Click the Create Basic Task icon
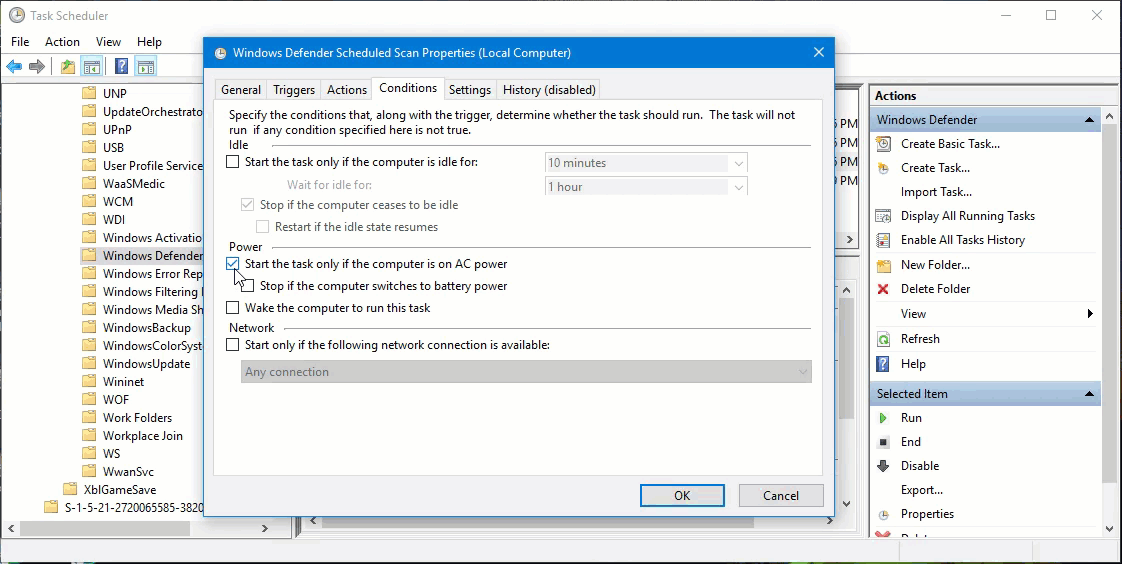This screenshot has width=1122, height=564. point(884,144)
